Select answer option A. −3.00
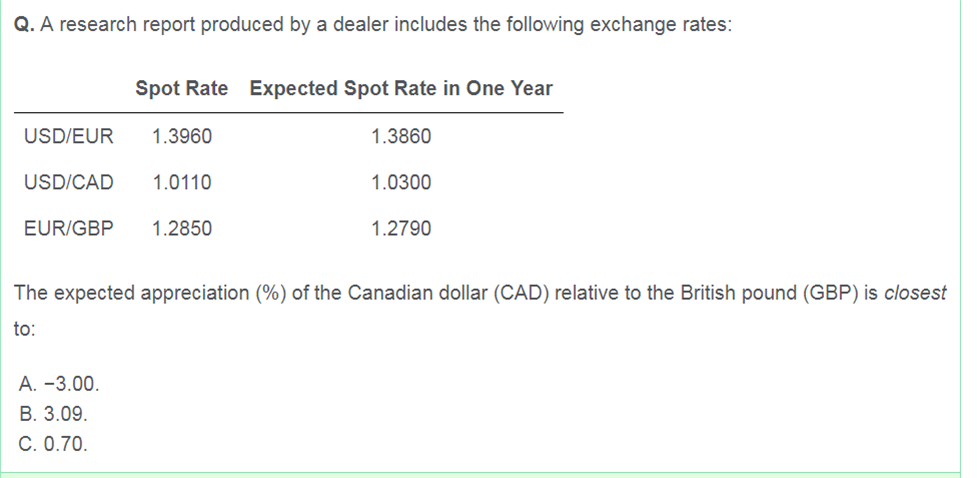Viewport: 977px width, 478px height. (x=59, y=384)
